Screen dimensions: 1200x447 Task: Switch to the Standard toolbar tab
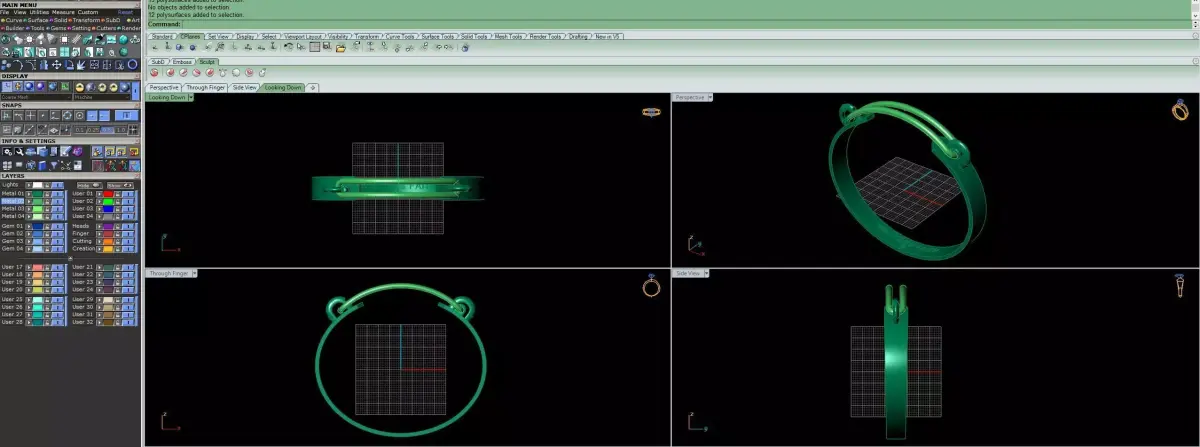pyautogui.click(x=162, y=36)
